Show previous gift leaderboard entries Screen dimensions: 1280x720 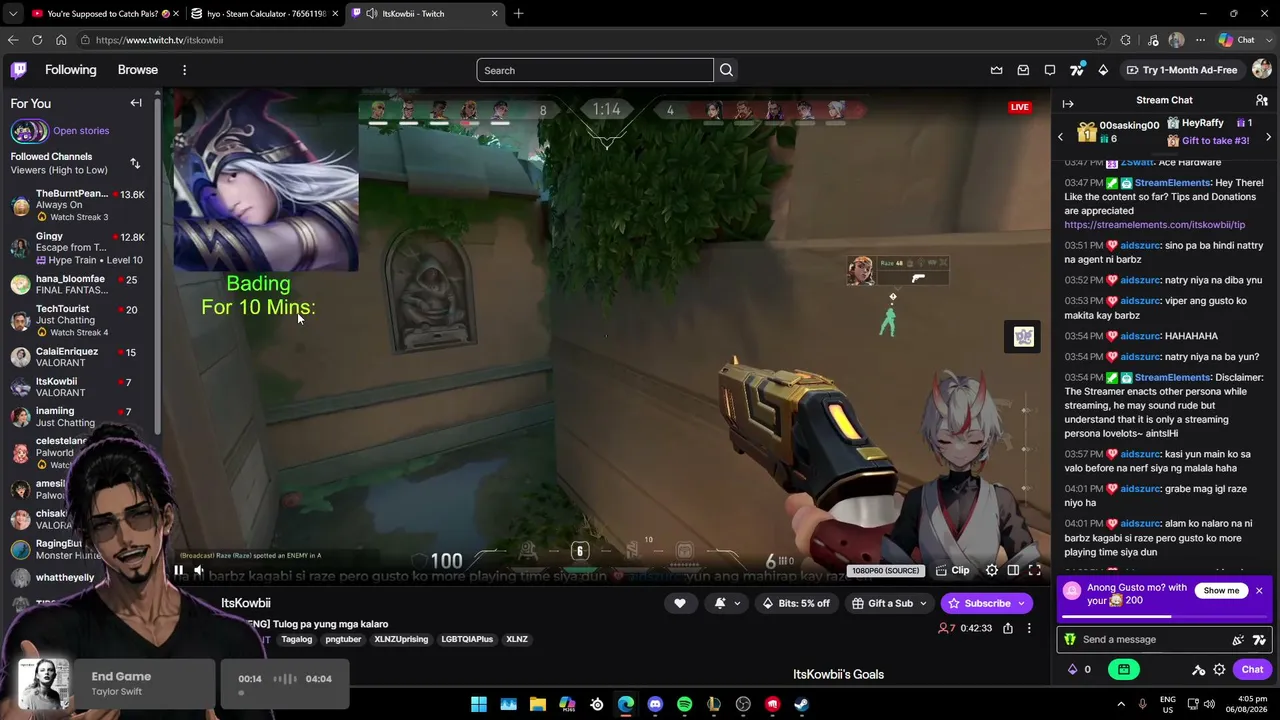tap(1061, 136)
